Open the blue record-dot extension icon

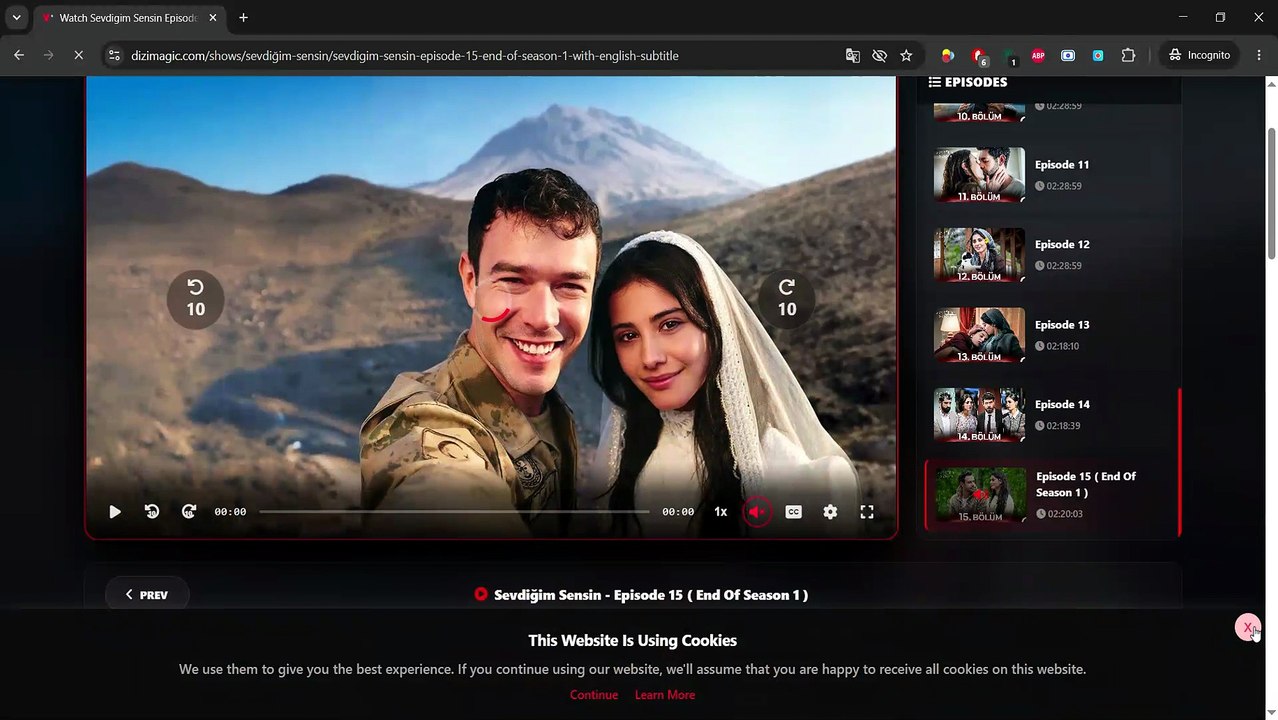(x=1098, y=55)
